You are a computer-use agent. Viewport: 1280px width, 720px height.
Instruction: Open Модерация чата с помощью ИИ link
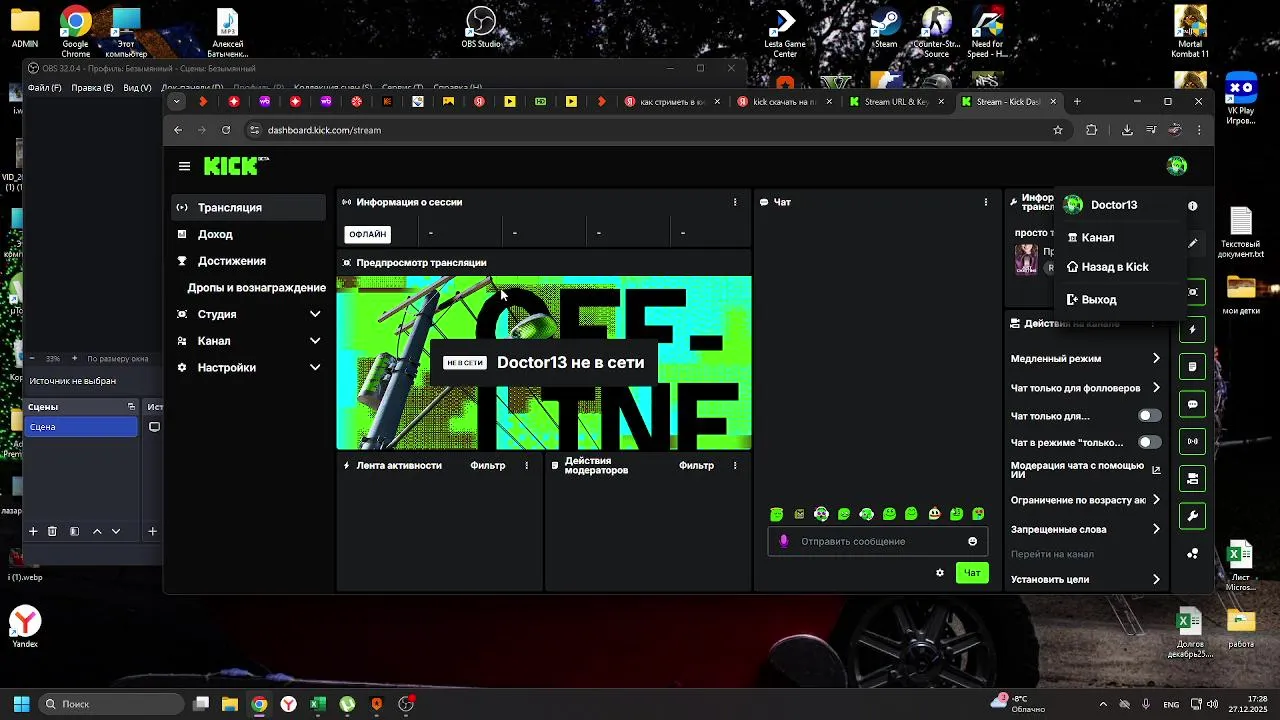[x=1085, y=470]
